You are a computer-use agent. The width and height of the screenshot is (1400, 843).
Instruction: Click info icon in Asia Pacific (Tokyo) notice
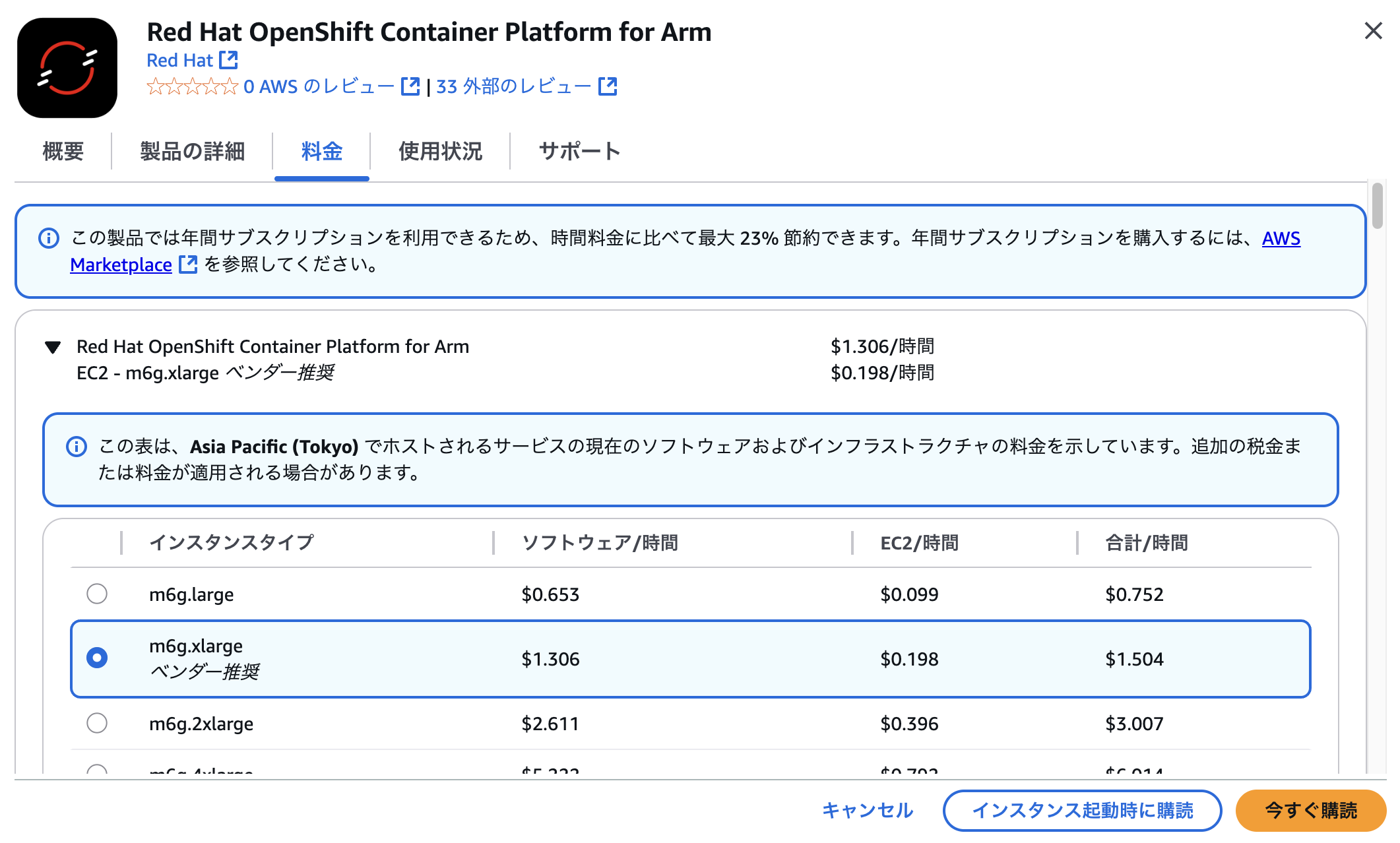click(x=77, y=447)
